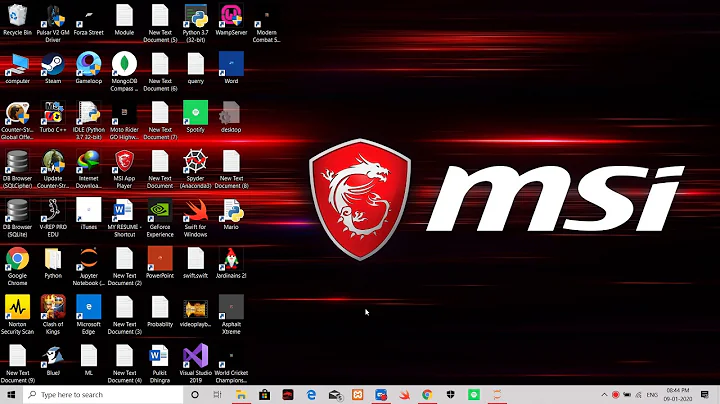
Task: Select the Probability file icon
Action: click(160, 312)
